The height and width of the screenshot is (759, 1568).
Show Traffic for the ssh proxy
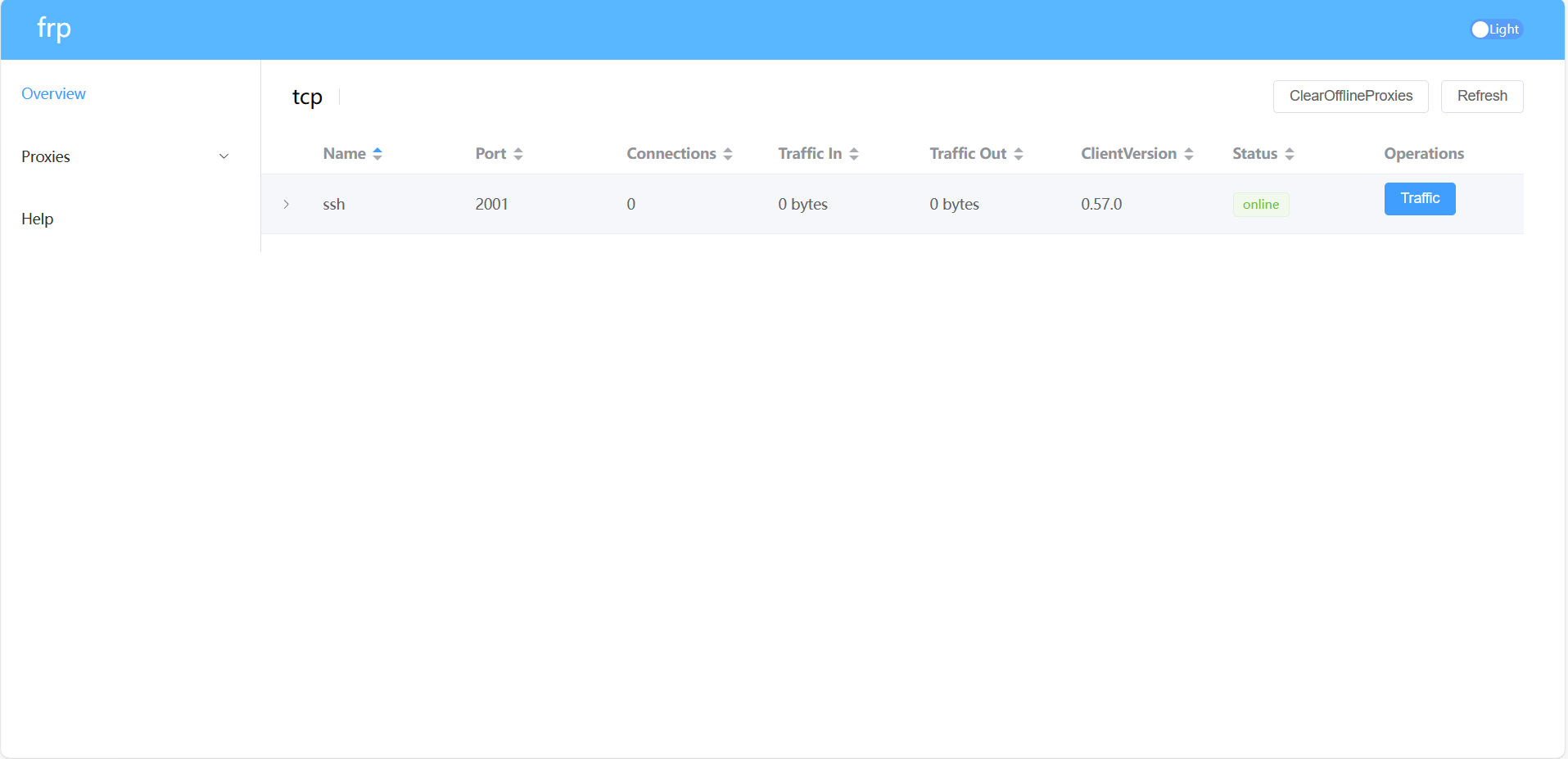1419,199
